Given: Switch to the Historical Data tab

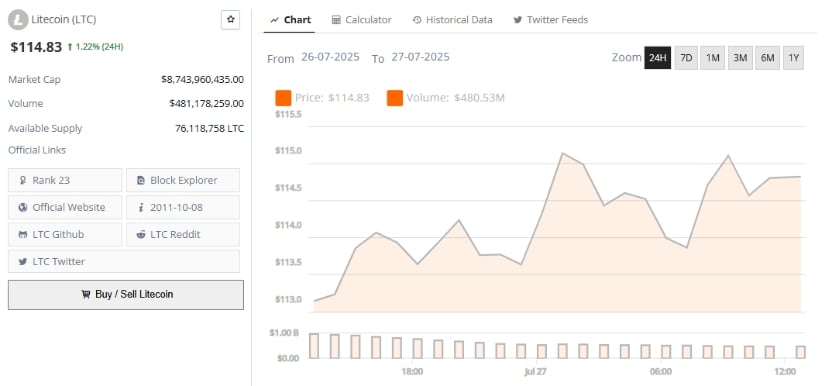Looking at the screenshot, I should [453, 20].
